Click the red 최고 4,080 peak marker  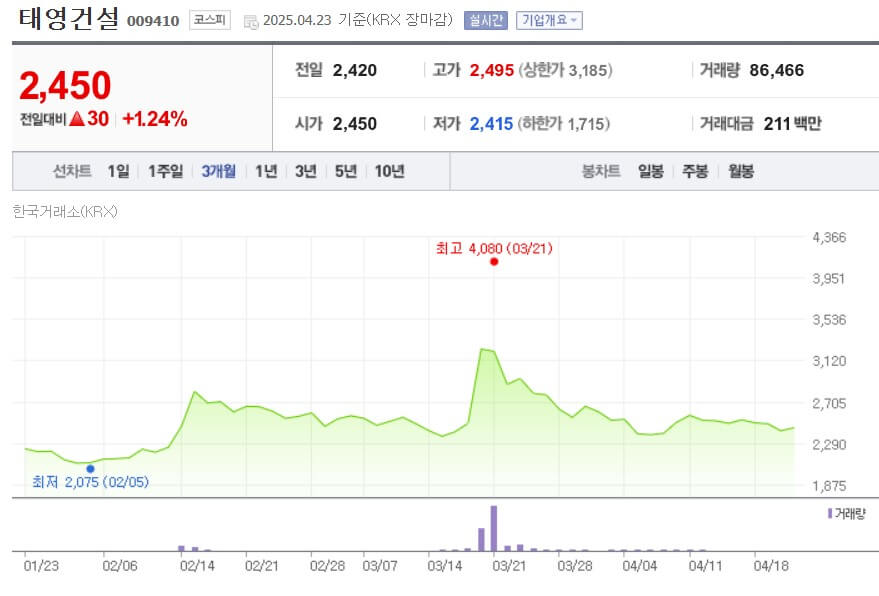pos(494,262)
